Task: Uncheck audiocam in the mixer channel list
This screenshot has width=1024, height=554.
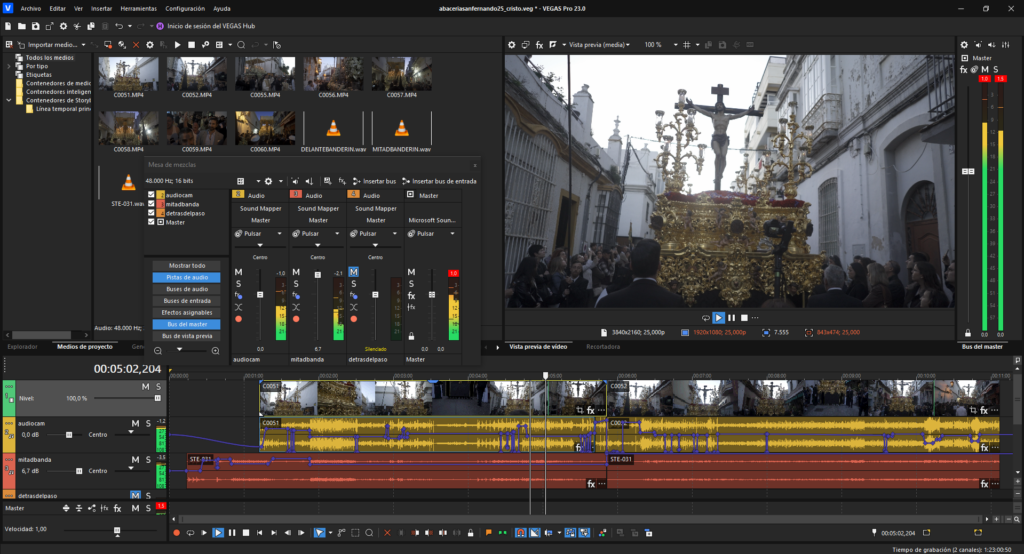Action: 152,195
